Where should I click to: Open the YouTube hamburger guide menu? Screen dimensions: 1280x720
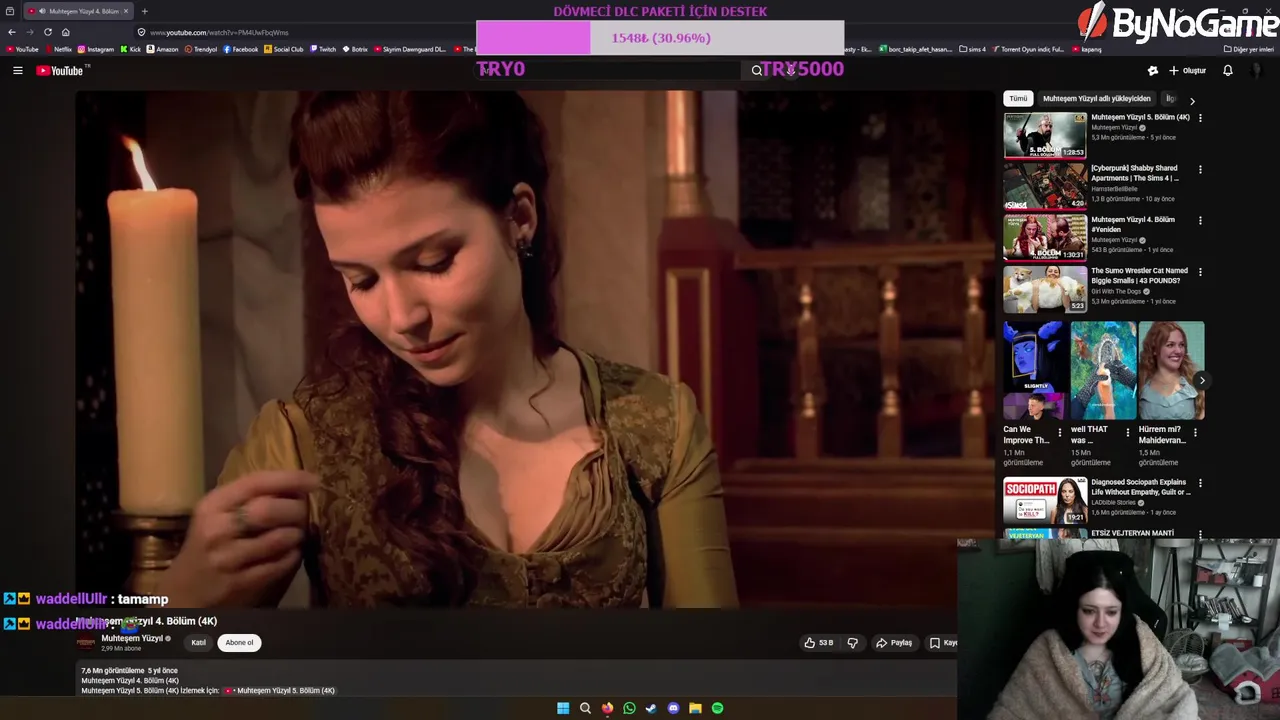[17, 70]
